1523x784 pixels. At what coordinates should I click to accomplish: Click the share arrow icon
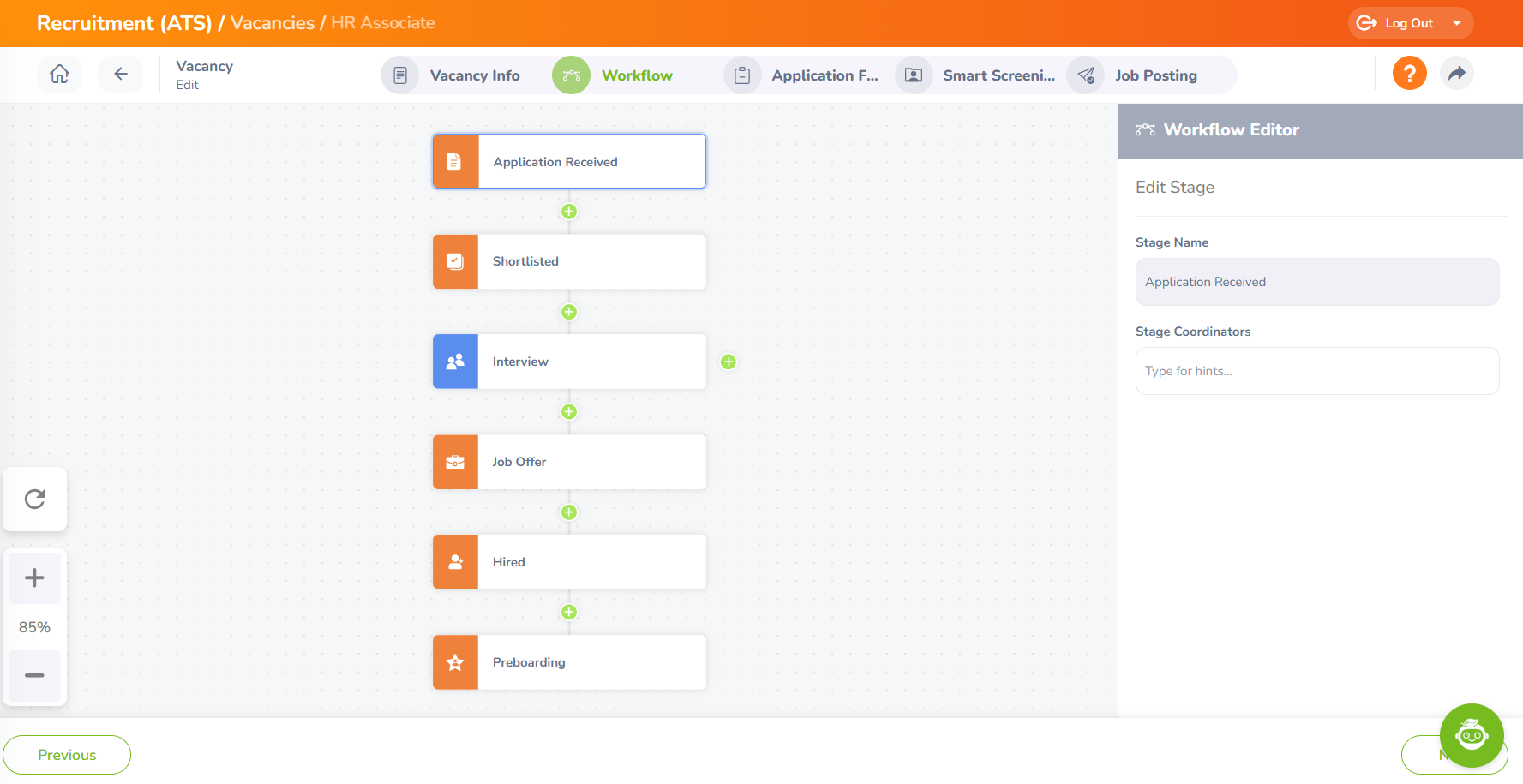click(x=1456, y=74)
